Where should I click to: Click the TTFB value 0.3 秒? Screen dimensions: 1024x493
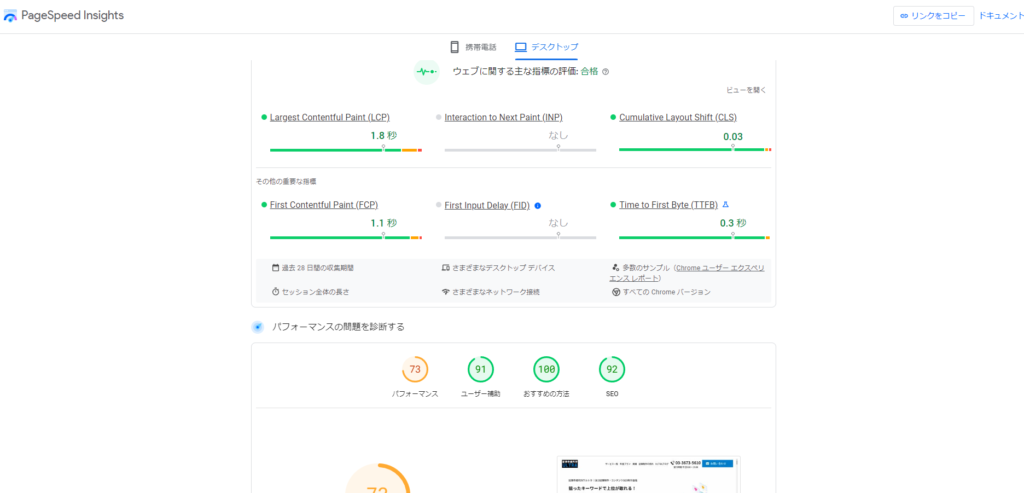[733, 223]
